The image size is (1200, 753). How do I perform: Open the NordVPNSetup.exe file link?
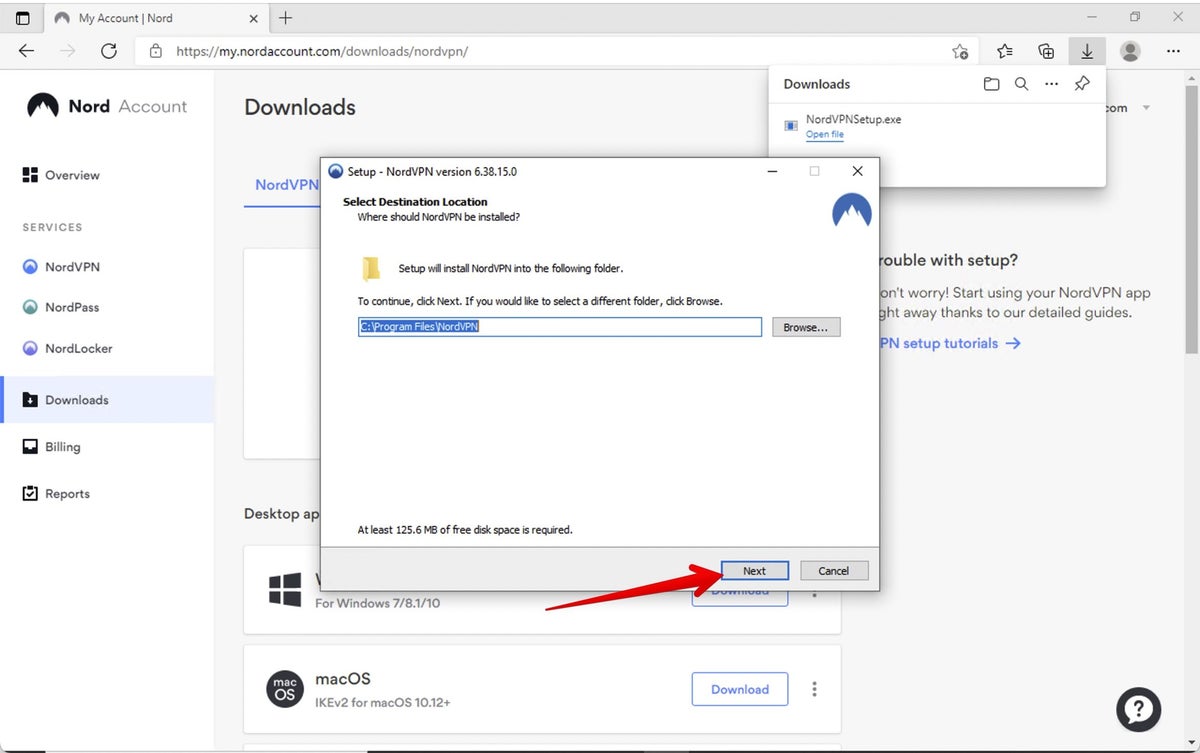(x=825, y=134)
